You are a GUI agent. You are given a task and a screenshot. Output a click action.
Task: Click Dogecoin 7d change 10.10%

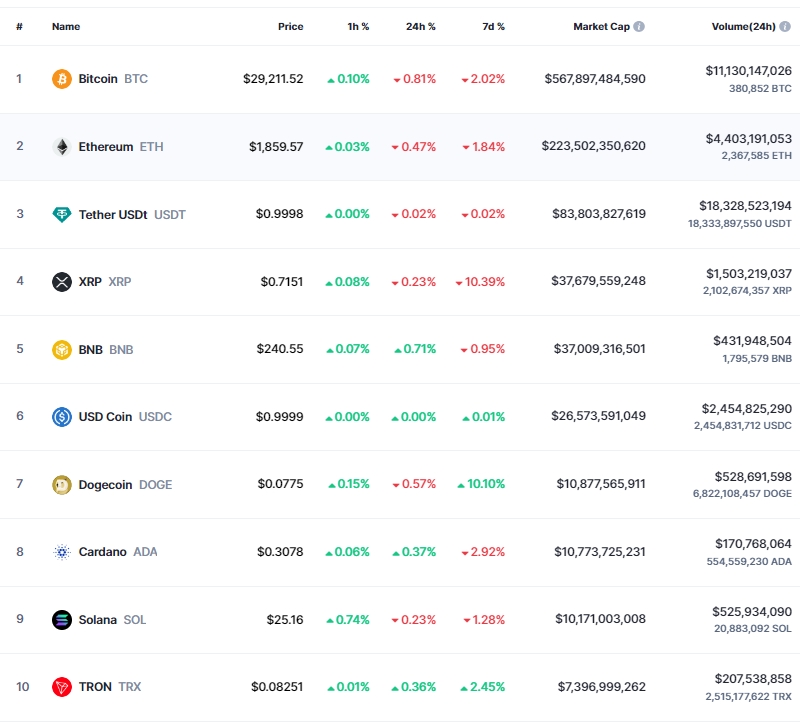tap(481, 484)
